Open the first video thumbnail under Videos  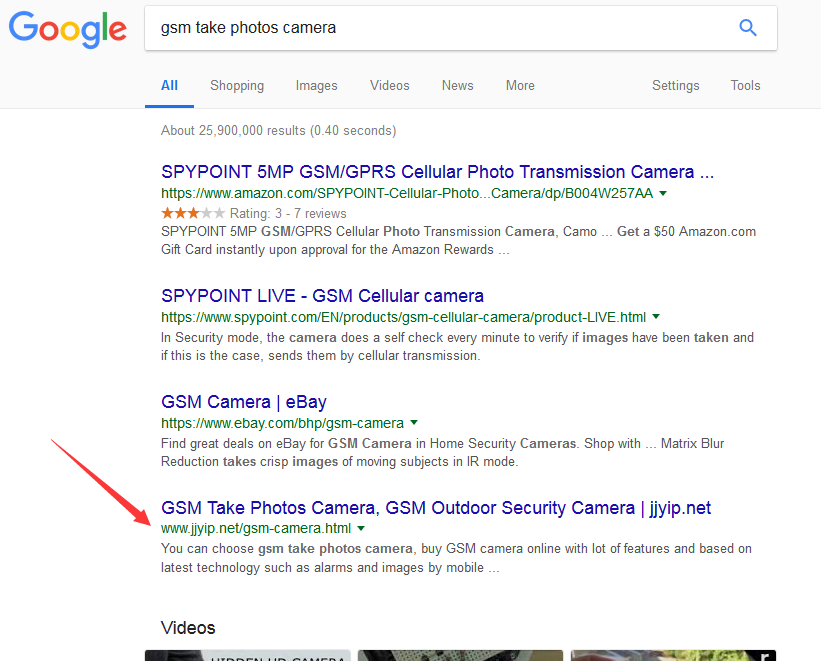(248, 655)
